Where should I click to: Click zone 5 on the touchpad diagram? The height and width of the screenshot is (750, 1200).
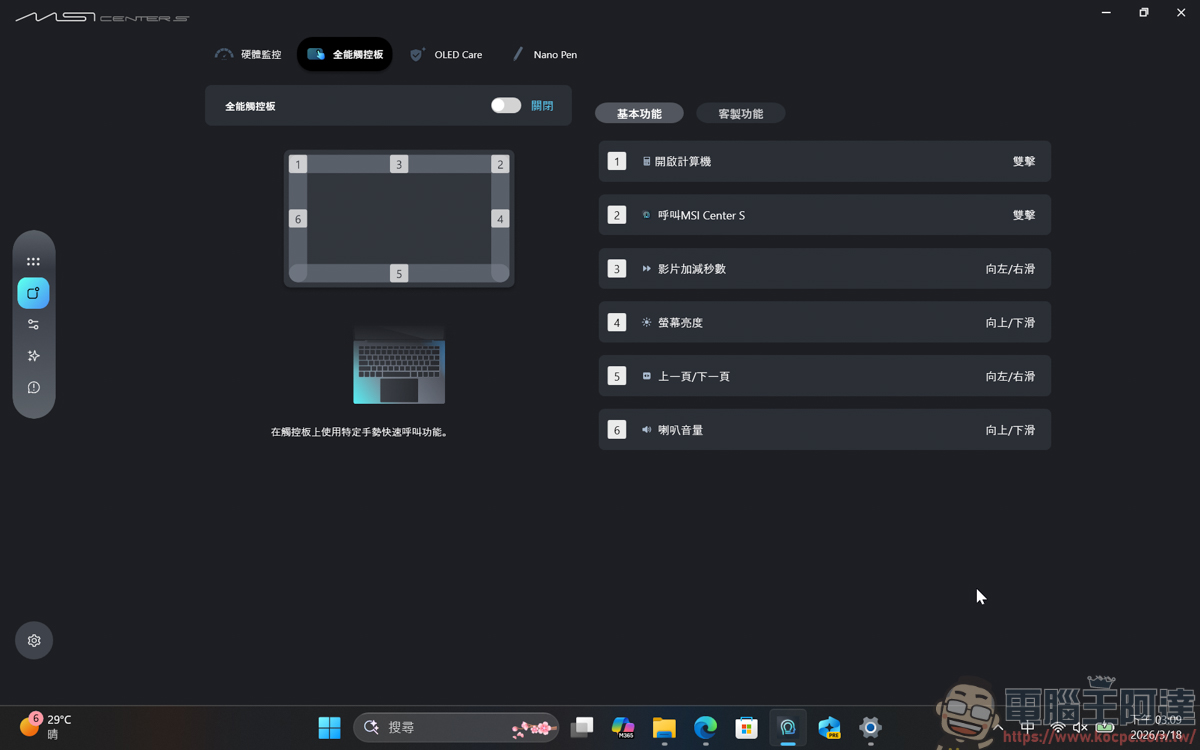(398, 273)
